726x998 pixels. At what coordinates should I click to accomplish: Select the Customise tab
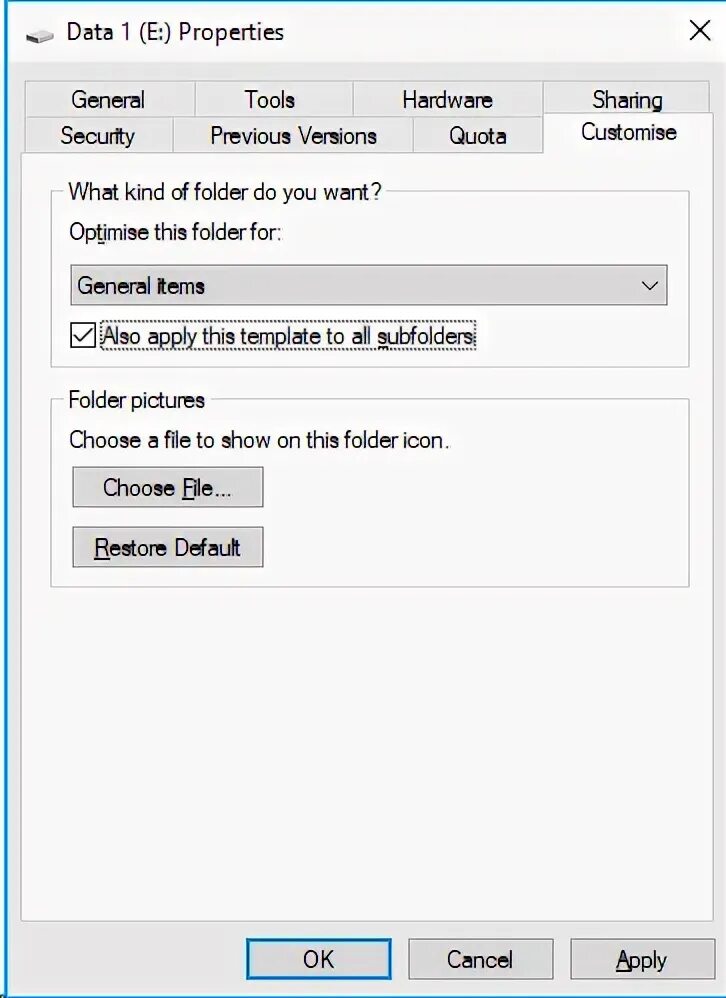pyautogui.click(x=628, y=132)
